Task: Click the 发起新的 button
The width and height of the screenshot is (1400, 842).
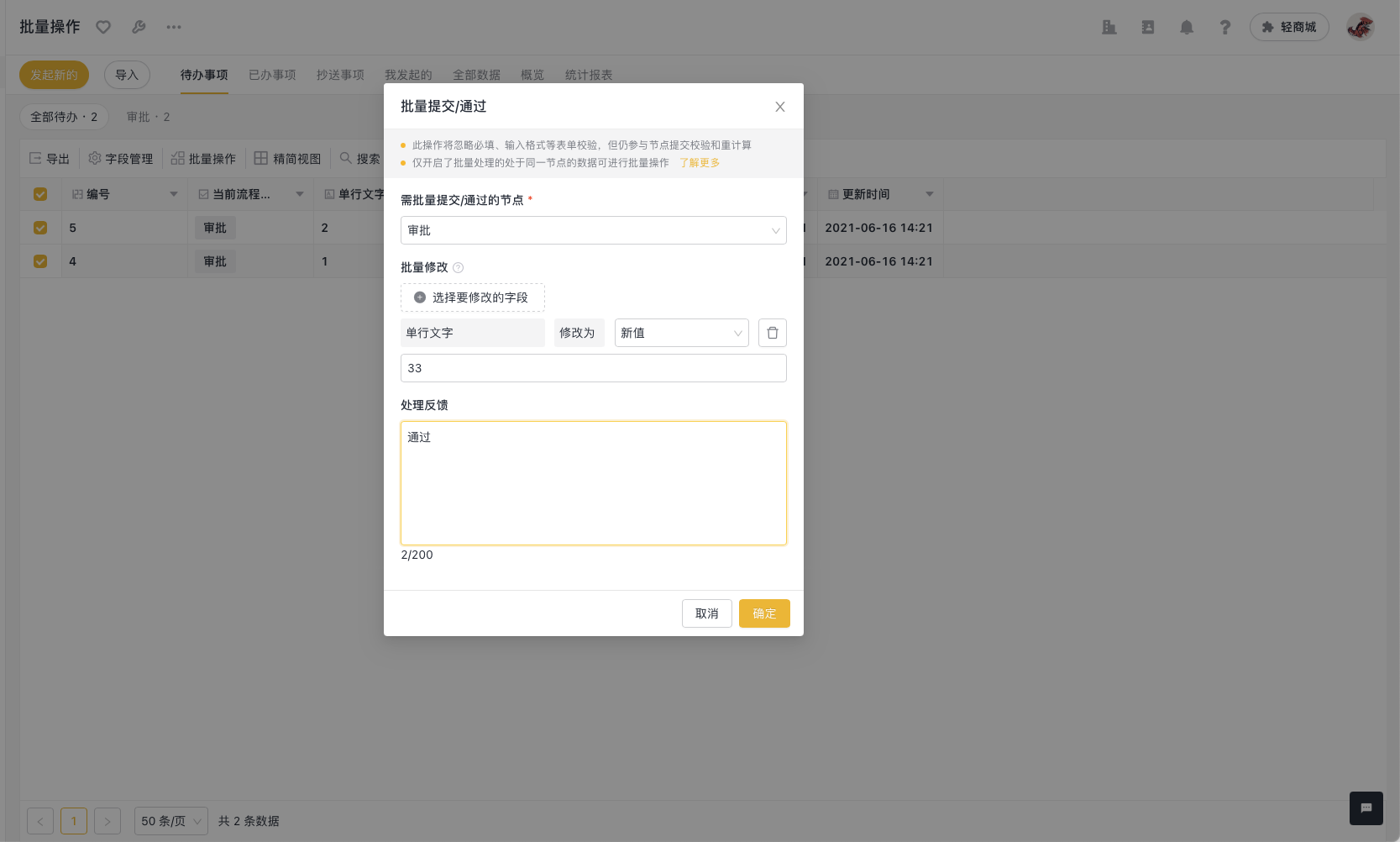Action: click(54, 75)
